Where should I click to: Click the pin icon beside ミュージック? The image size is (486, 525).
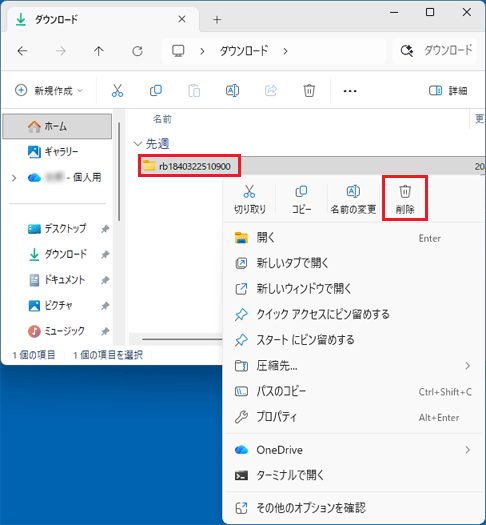click(105, 331)
